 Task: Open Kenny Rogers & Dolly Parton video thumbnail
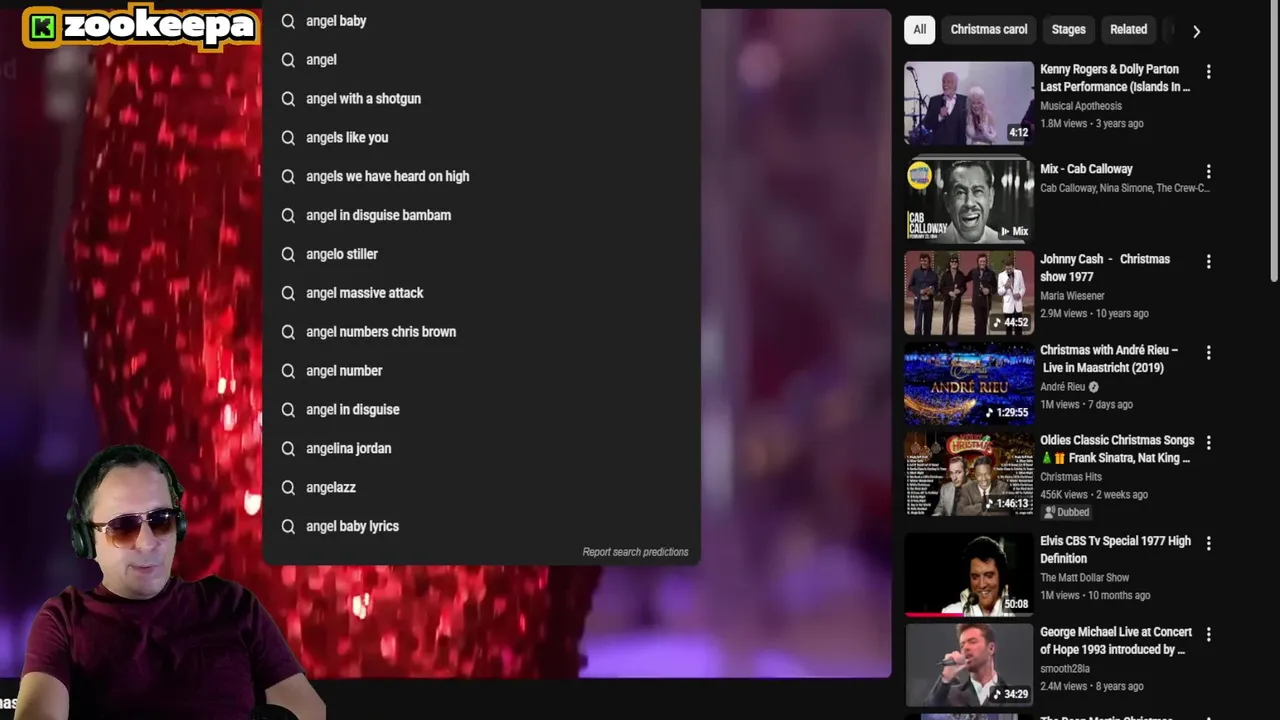click(x=969, y=103)
